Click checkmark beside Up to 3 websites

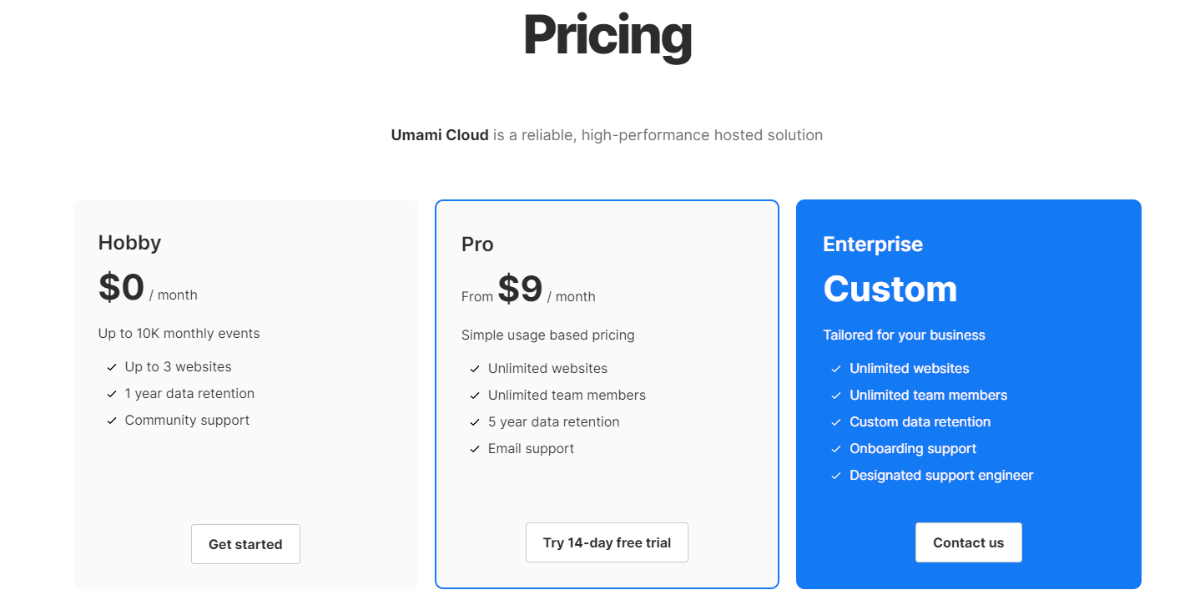[111, 367]
